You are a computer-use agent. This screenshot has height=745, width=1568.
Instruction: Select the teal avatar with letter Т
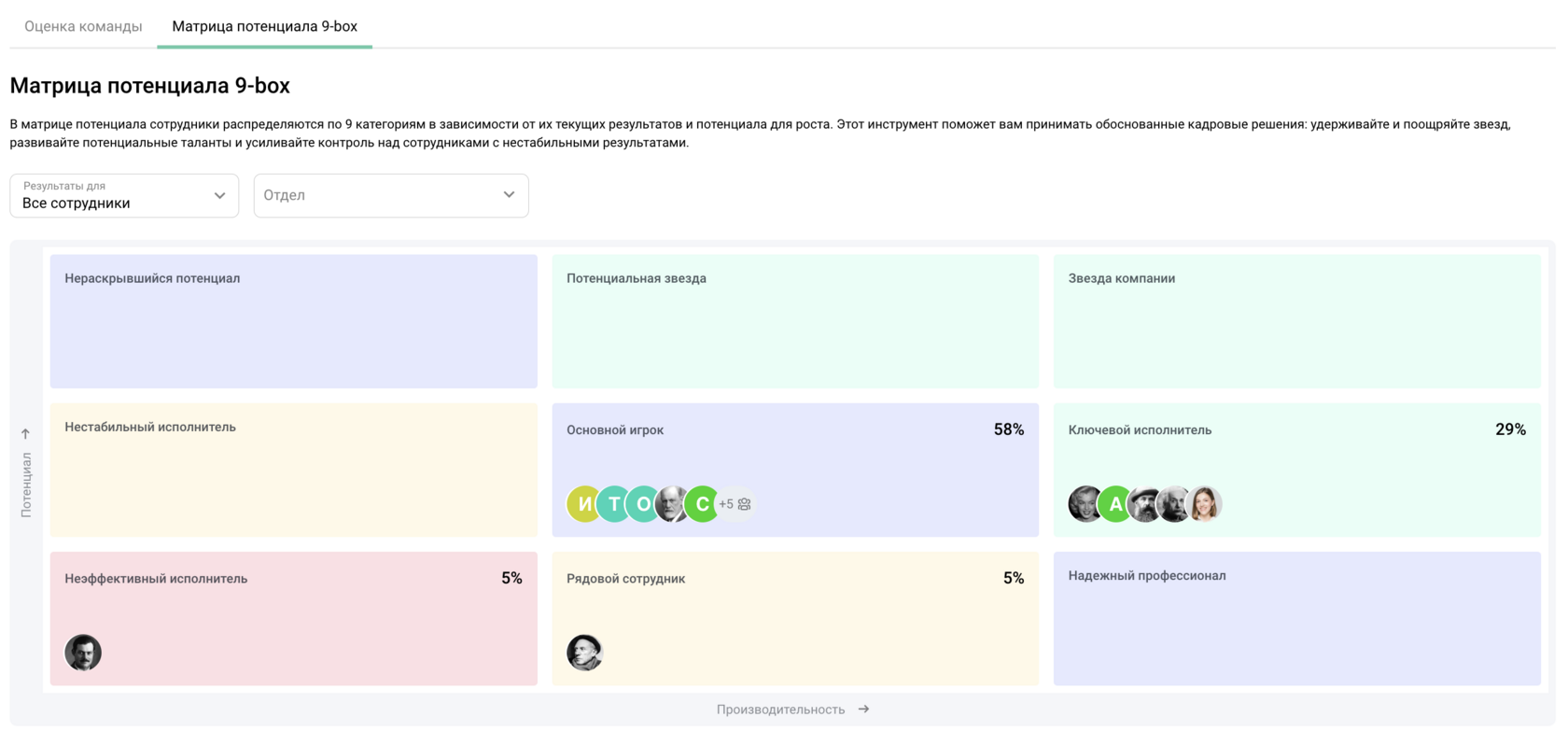613,504
